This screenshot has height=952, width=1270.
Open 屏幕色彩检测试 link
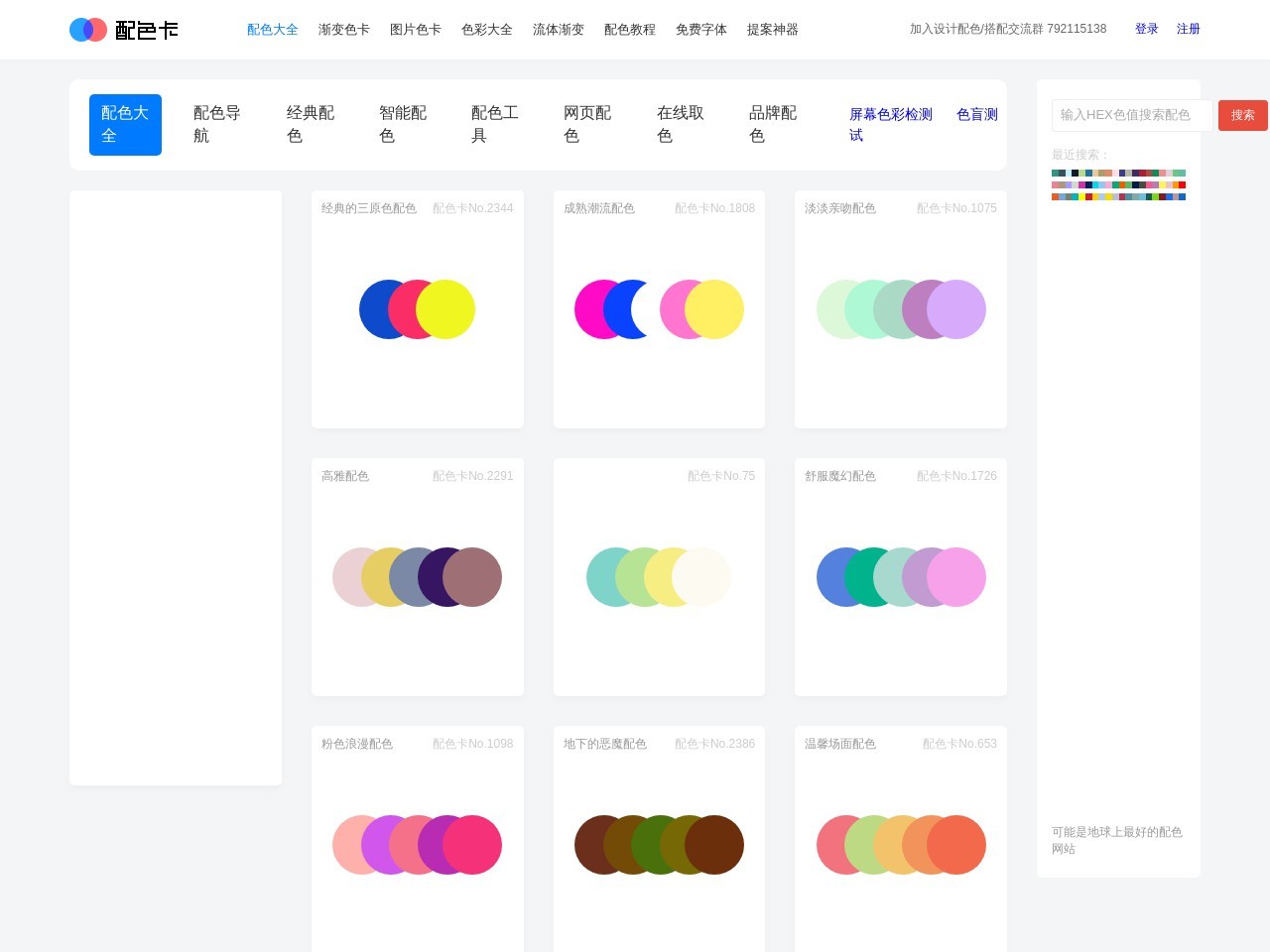tap(892, 125)
